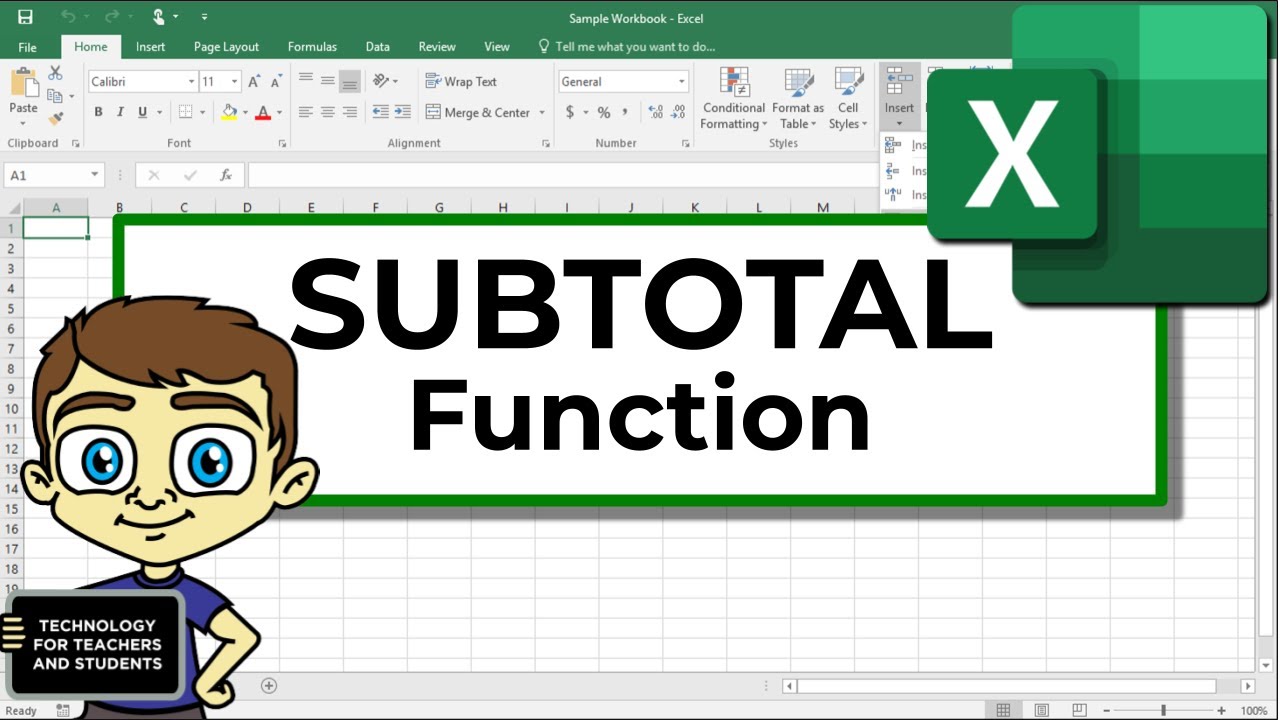This screenshot has width=1280, height=720.
Task: Toggle Touch/Mouse mode icon
Action: point(159,17)
